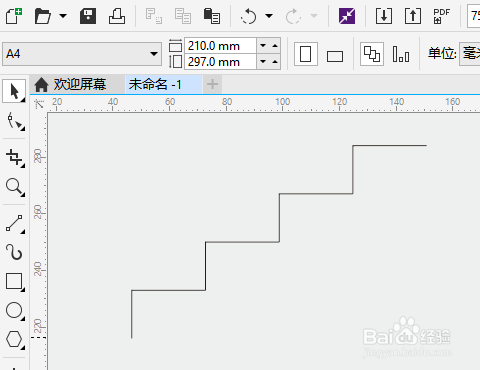Decrease page height with down stepper
480x370 pixels.
click(x=263, y=62)
